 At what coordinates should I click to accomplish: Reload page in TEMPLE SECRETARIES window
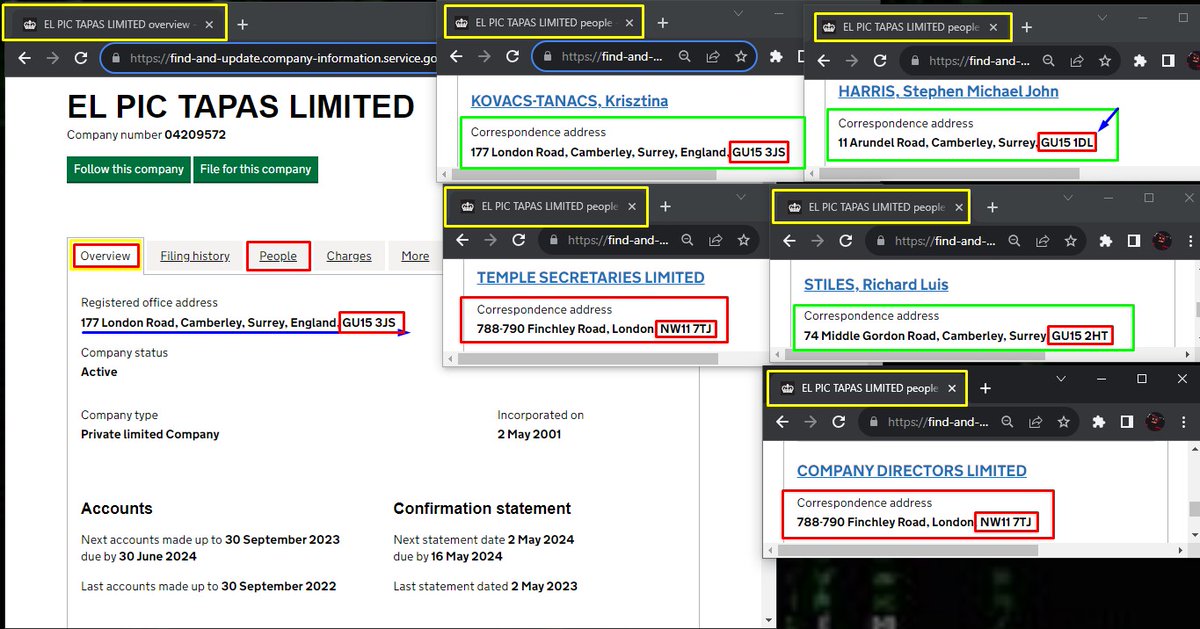(518, 240)
